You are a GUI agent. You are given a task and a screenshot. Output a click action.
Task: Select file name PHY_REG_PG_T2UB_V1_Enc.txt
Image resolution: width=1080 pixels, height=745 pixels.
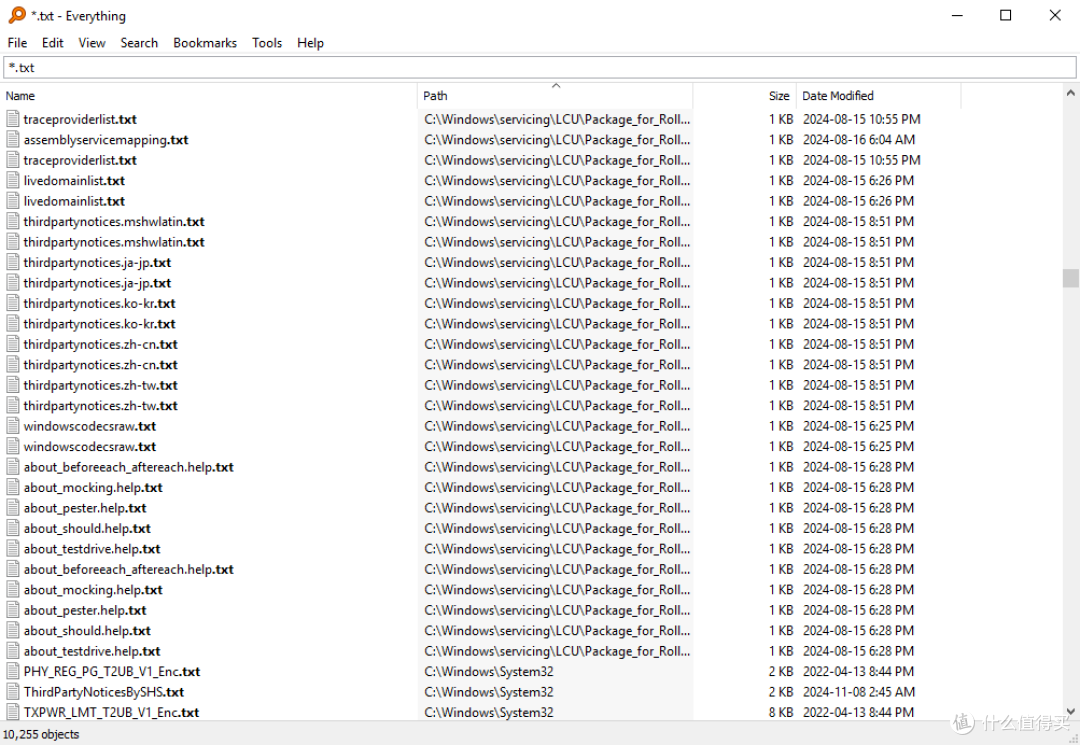tap(112, 671)
